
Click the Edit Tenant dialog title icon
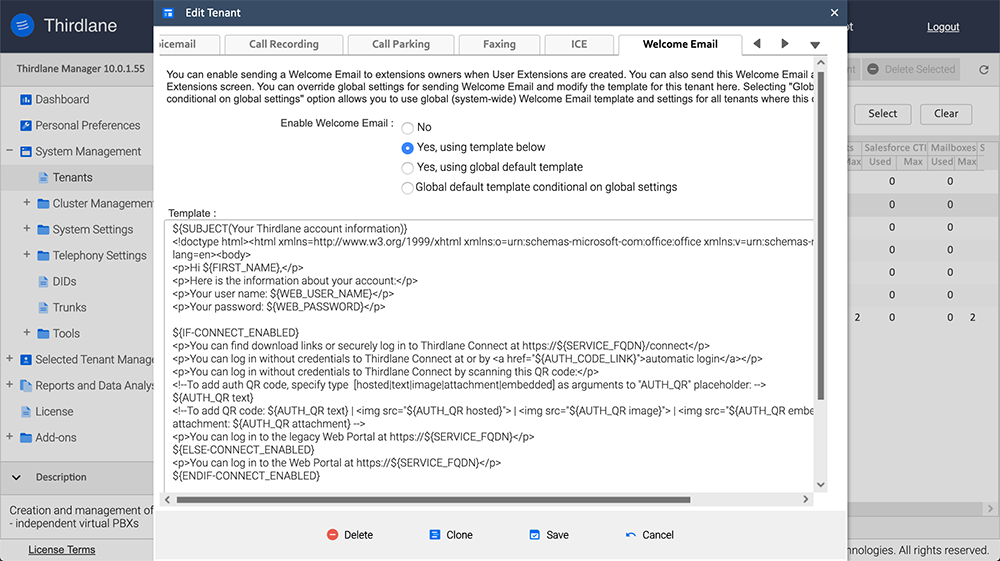(168, 13)
